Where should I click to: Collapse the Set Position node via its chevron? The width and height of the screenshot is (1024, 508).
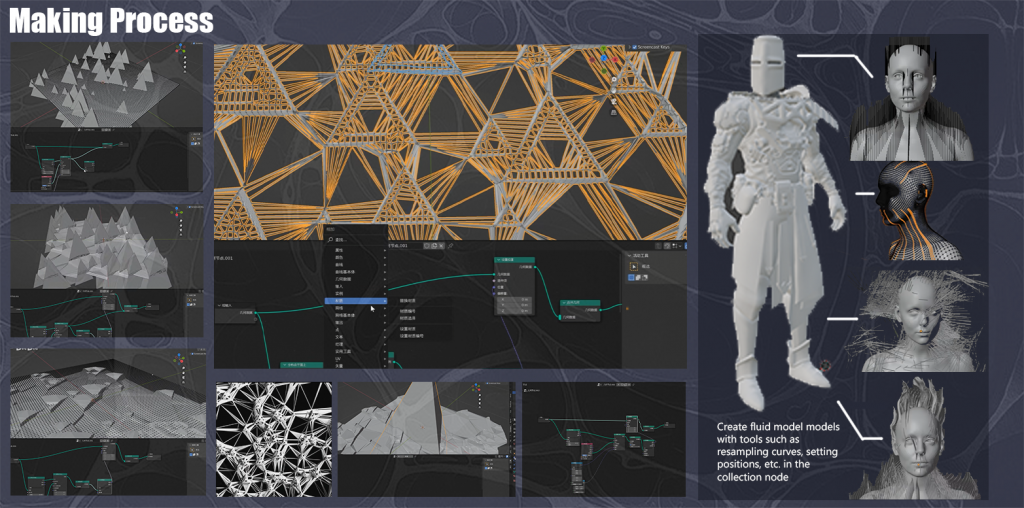[498, 260]
